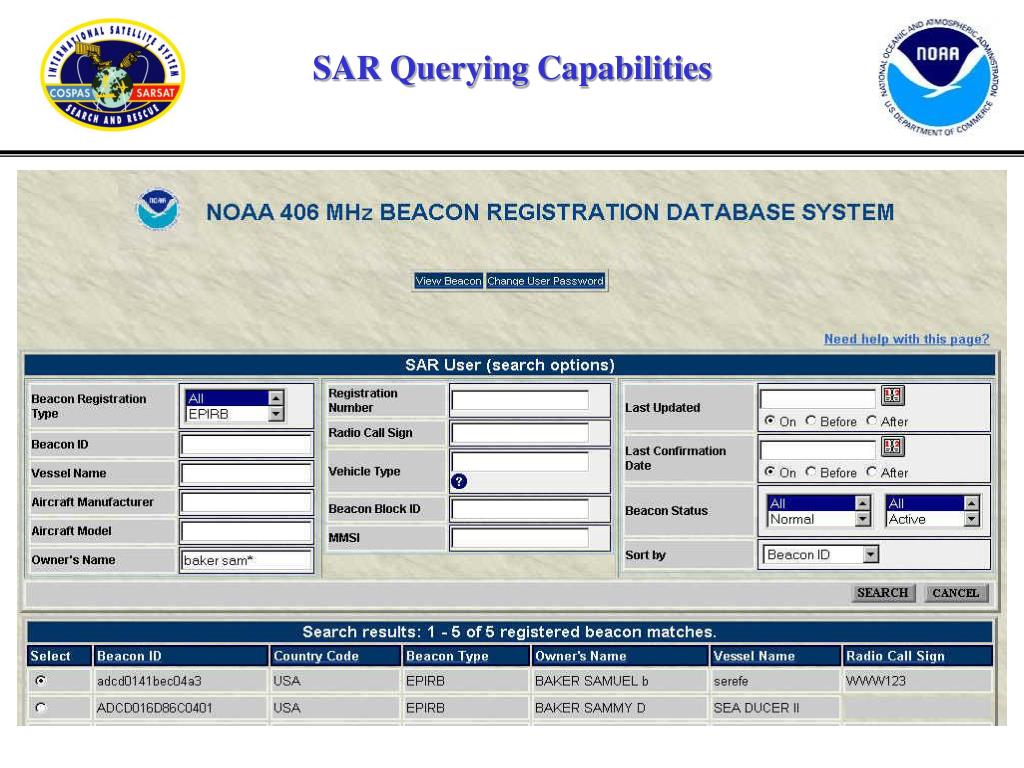
Task: Select Last Confirmation Date 'On' radio button
Action: 770,472
